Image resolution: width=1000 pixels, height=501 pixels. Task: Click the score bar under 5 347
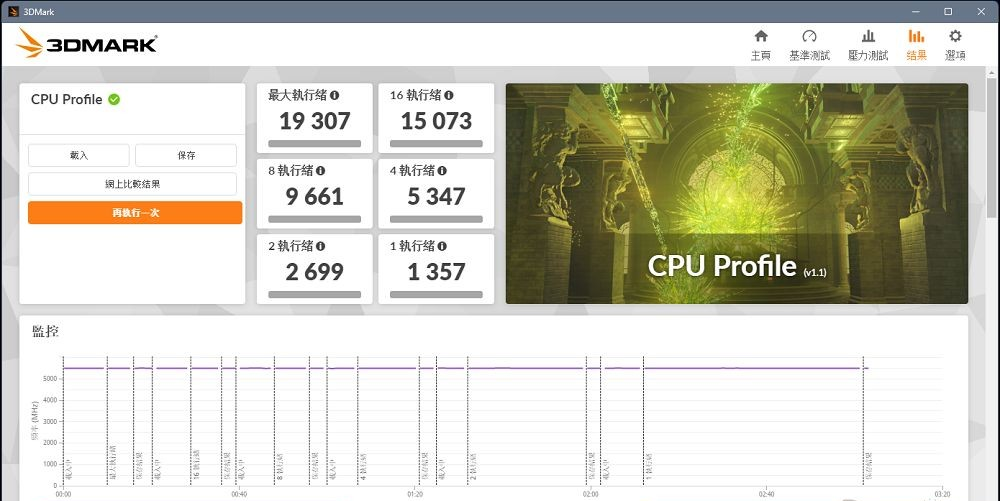[x=436, y=219]
